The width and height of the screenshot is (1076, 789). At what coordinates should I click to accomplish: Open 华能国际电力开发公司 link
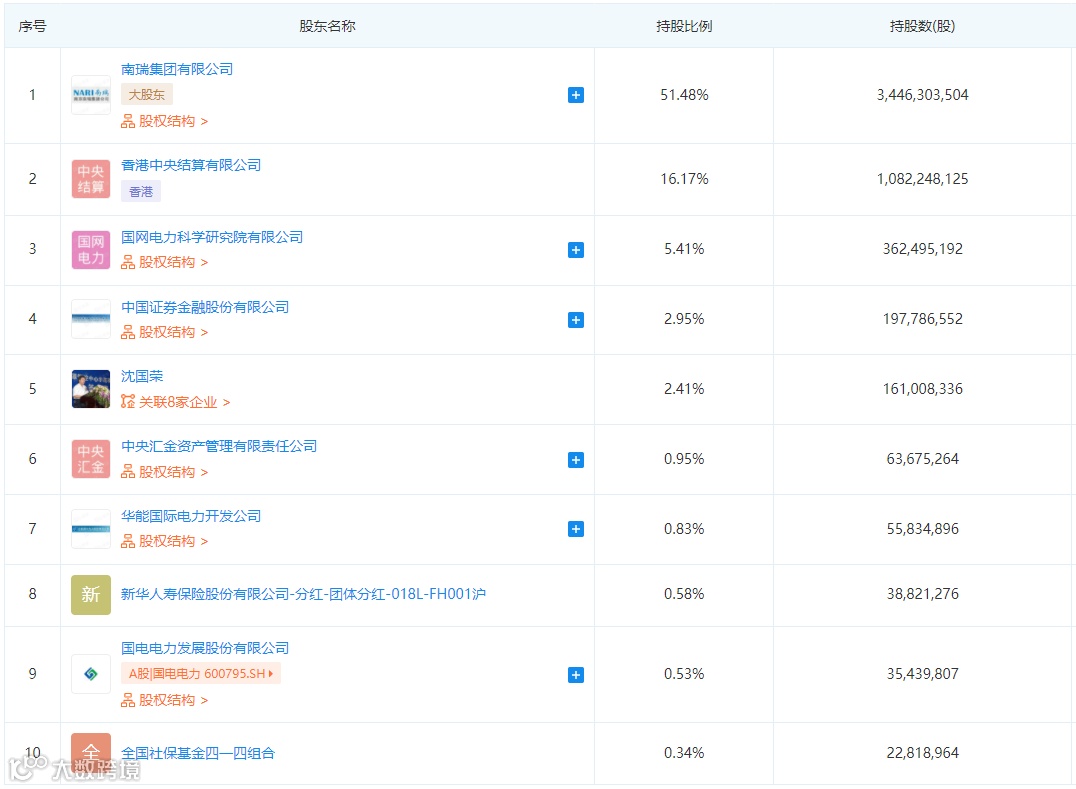[x=191, y=517]
